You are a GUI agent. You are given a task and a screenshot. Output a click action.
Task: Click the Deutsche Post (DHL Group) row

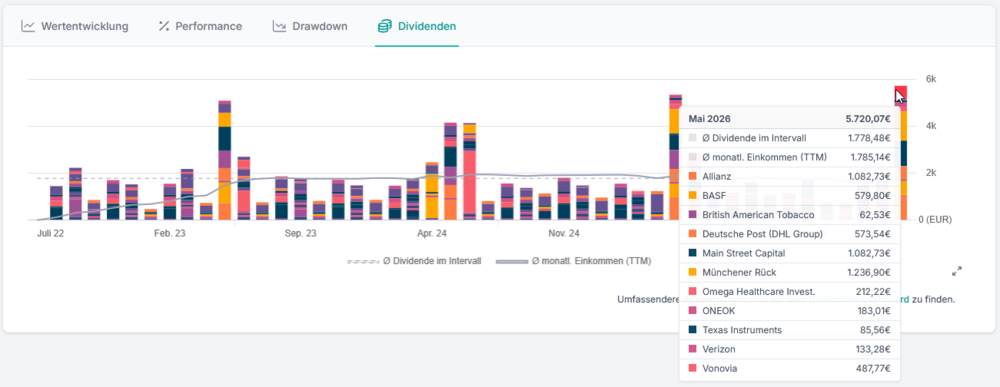coord(790,234)
